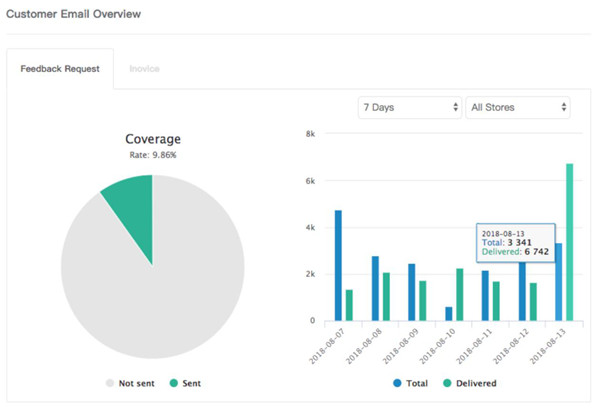Click the blue Total bar for 2018-08-13
Viewport: 600px width, 412px height.
coord(559,282)
